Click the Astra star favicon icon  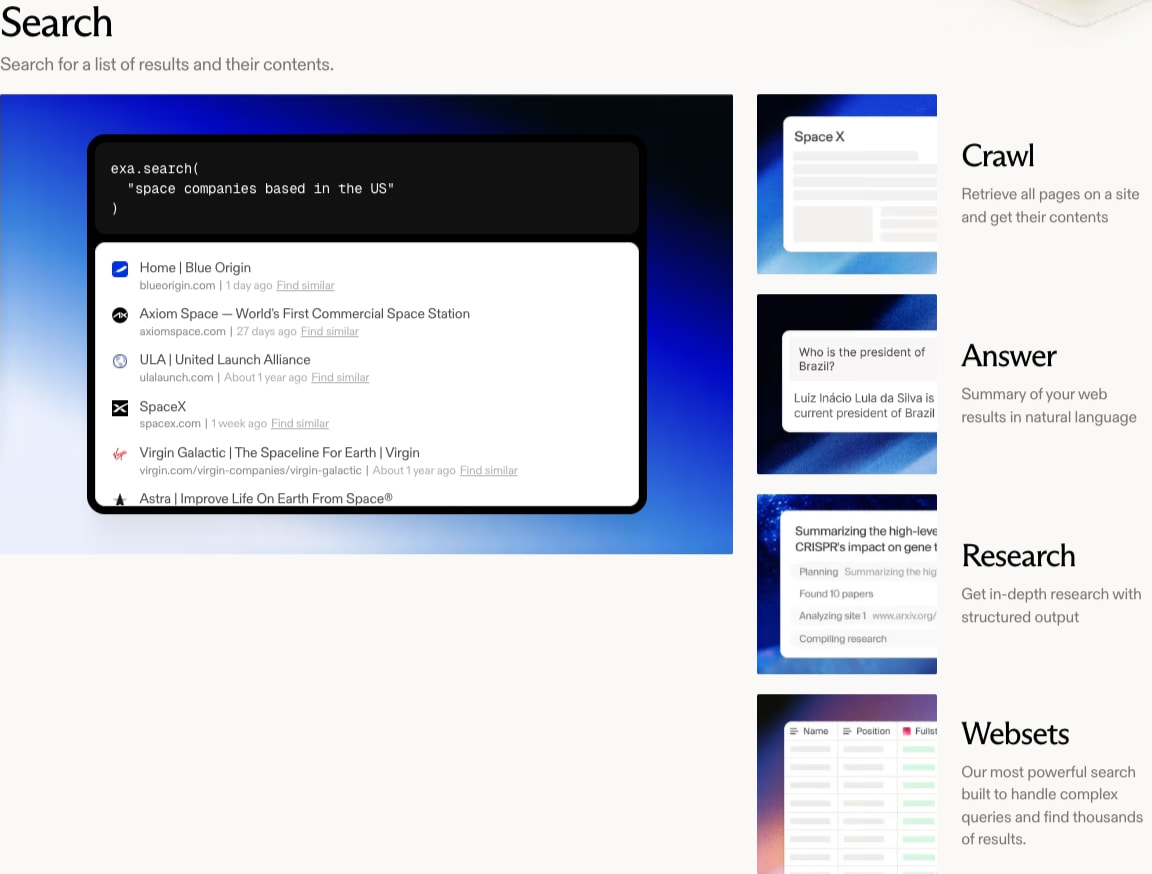coord(120,499)
